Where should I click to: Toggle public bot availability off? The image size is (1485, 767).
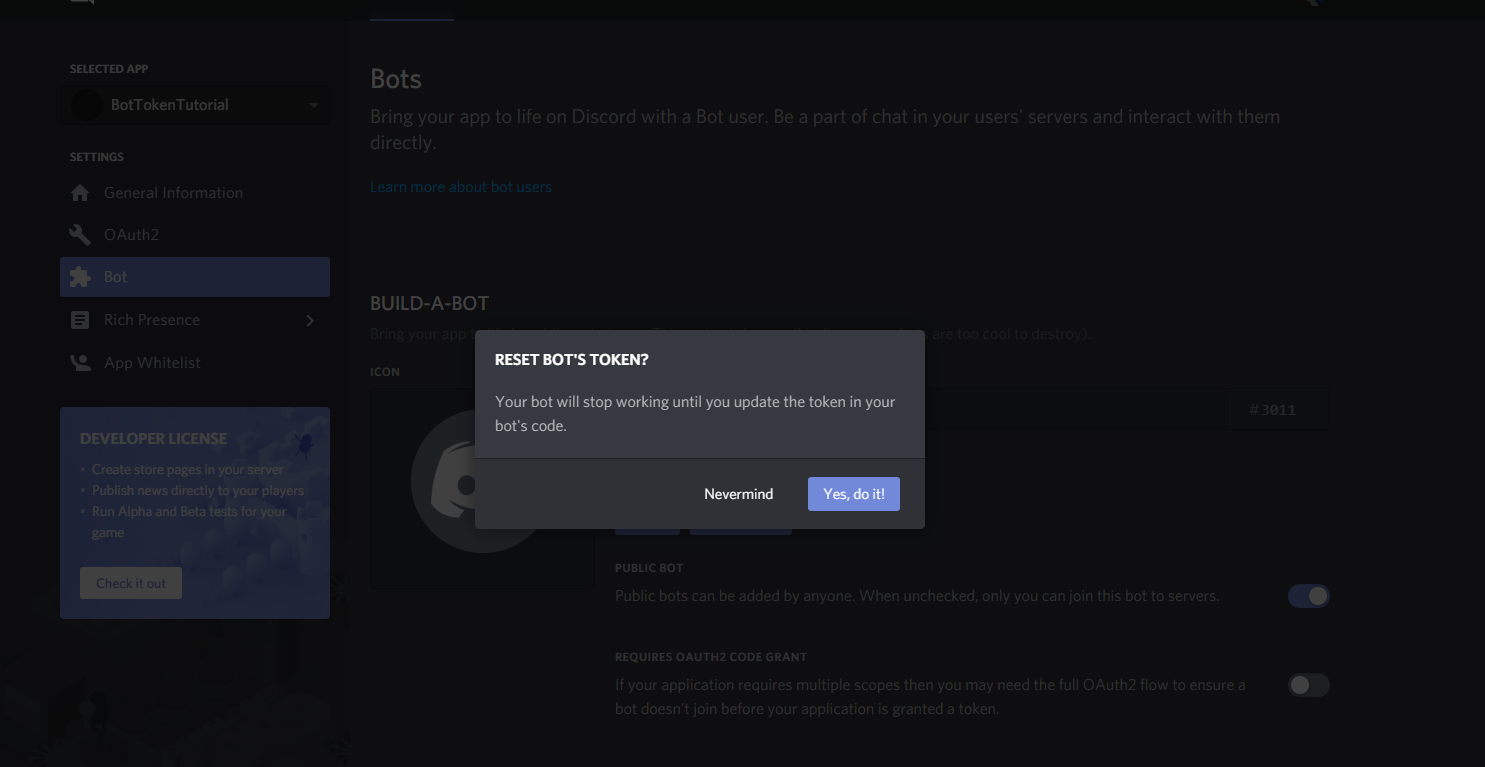click(1309, 595)
